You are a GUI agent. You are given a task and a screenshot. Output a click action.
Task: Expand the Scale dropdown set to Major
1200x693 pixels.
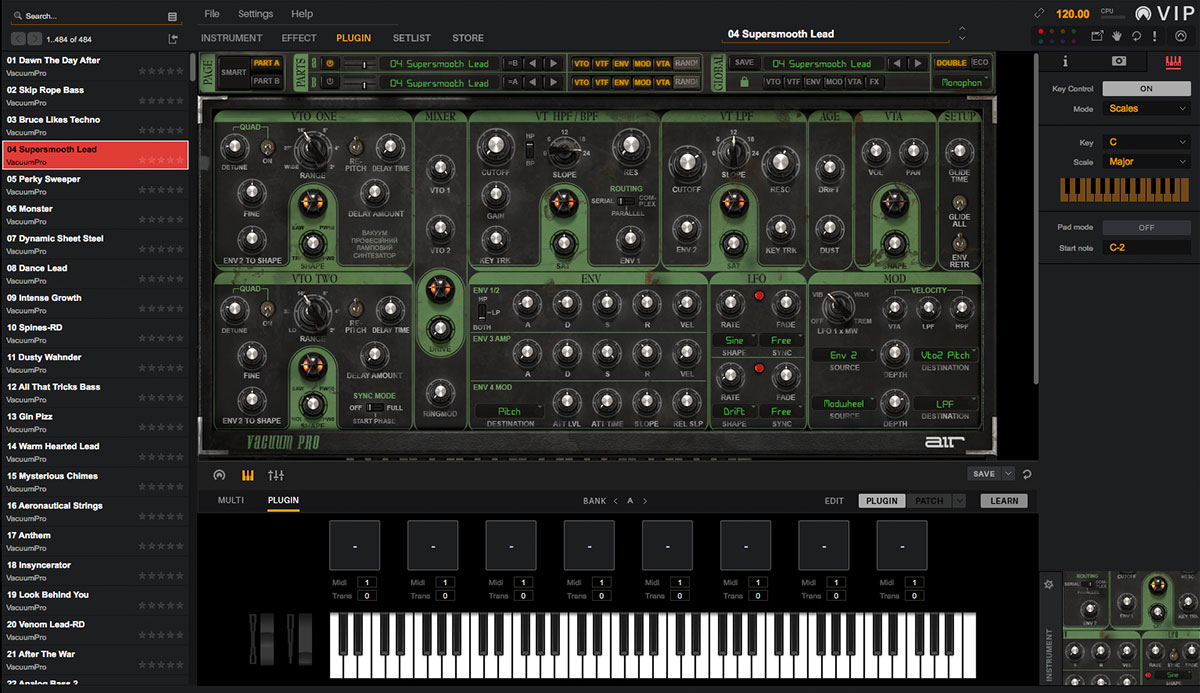pos(1146,161)
